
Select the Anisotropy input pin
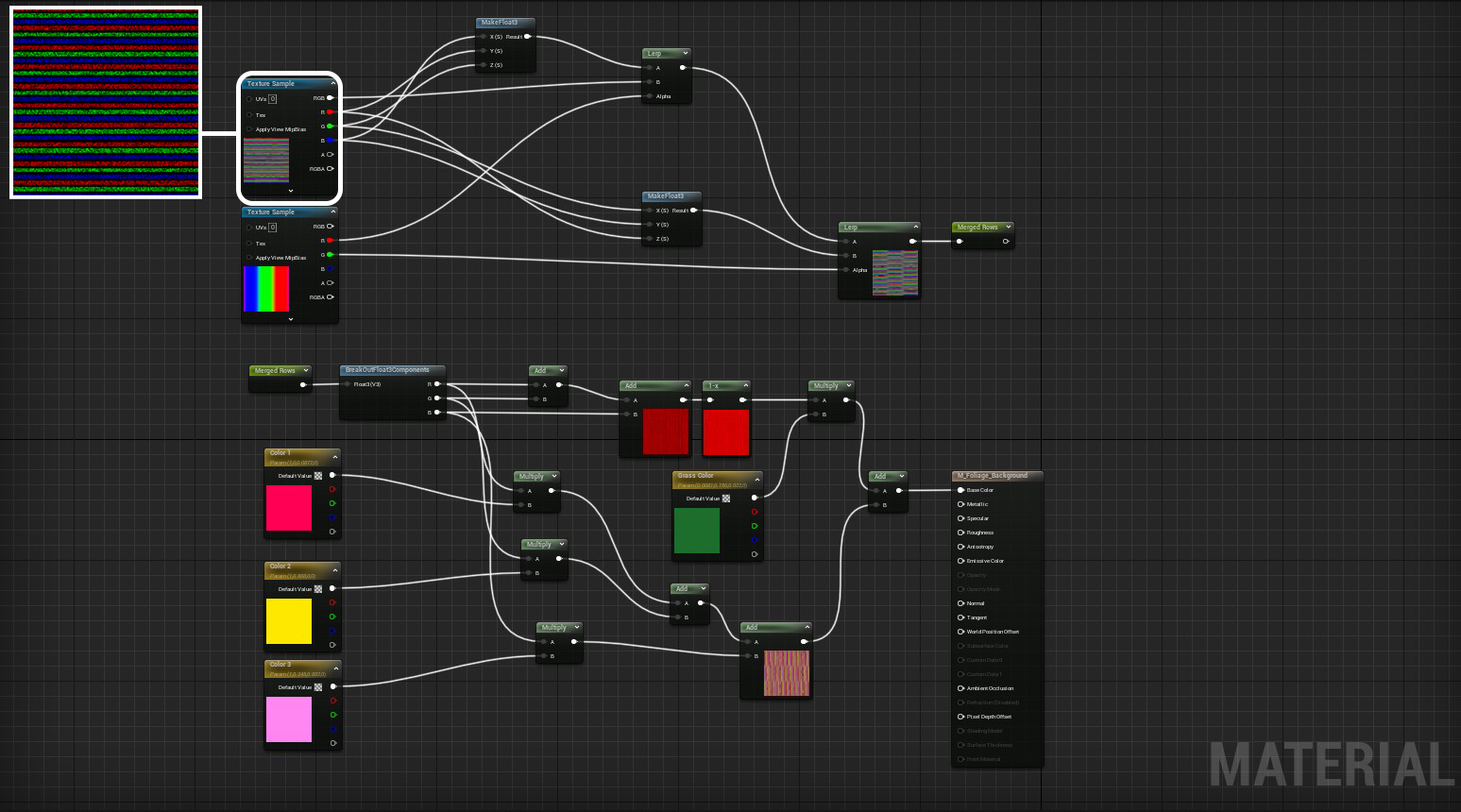[961, 547]
